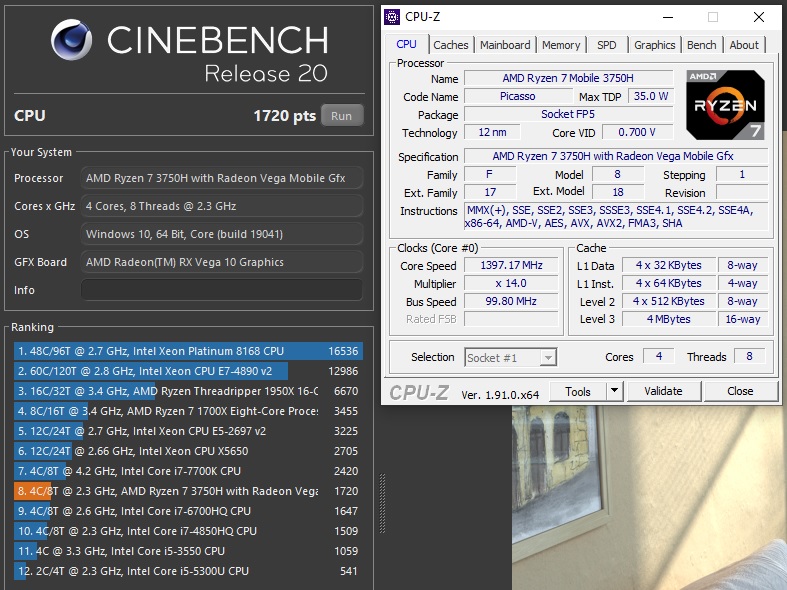Image resolution: width=787 pixels, height=590 pixels.
Task: Click the Tools button in CPU-Z
Action: pyautogui.click(x=578, y=391)
